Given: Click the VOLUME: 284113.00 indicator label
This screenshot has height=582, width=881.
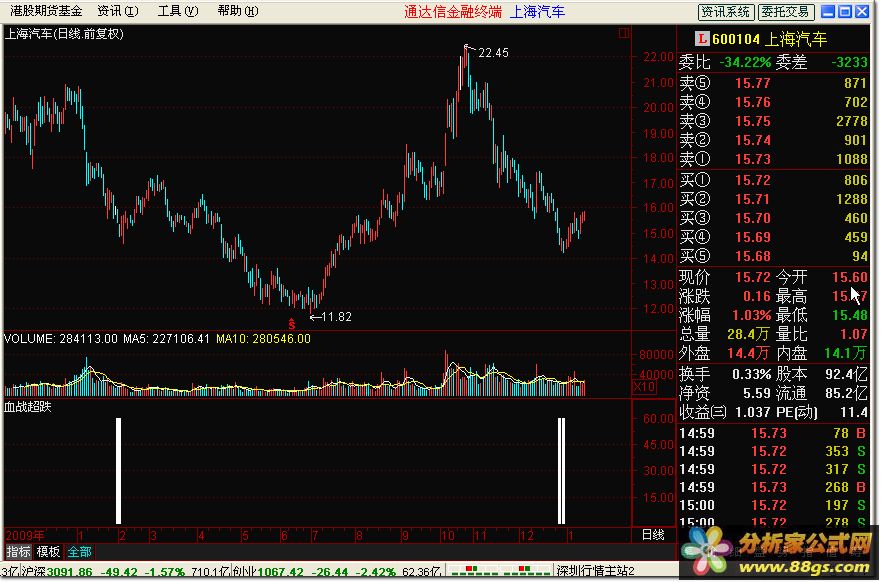Looking at the screenshot, I should tap(61, 339).
